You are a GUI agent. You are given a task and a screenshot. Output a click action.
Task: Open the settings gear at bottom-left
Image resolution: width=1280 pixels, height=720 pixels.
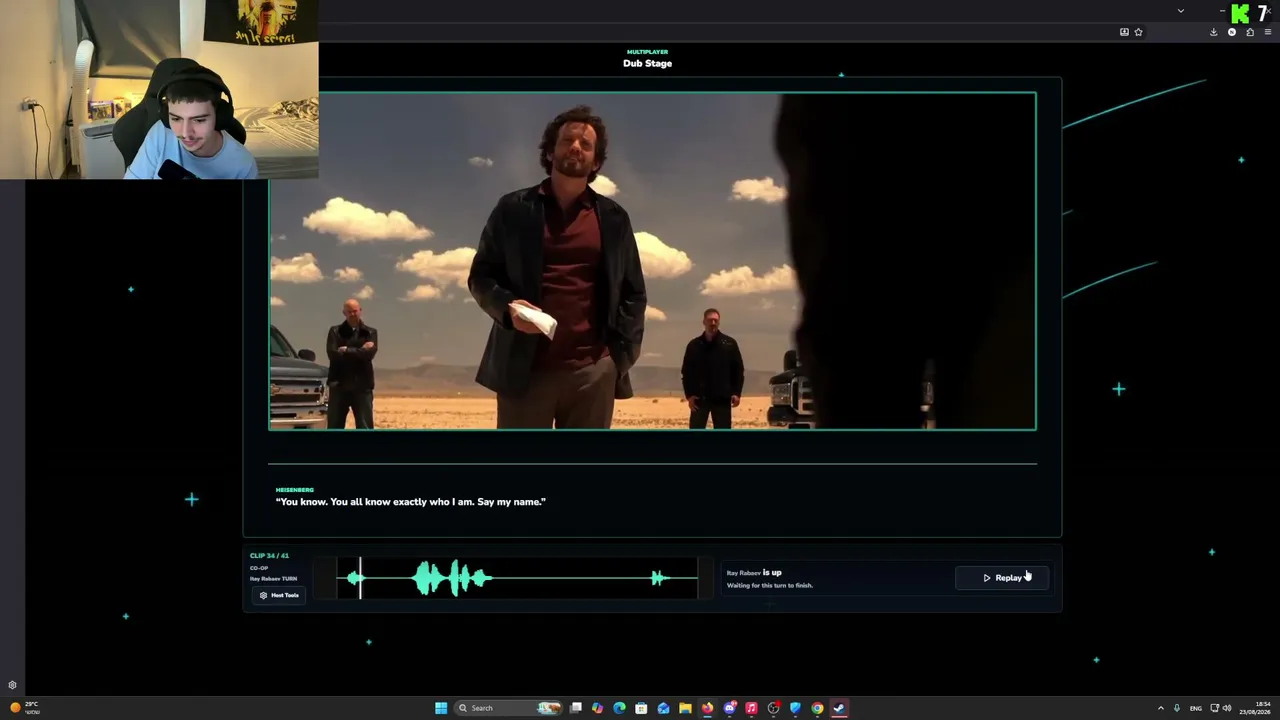tap(12, 685)
